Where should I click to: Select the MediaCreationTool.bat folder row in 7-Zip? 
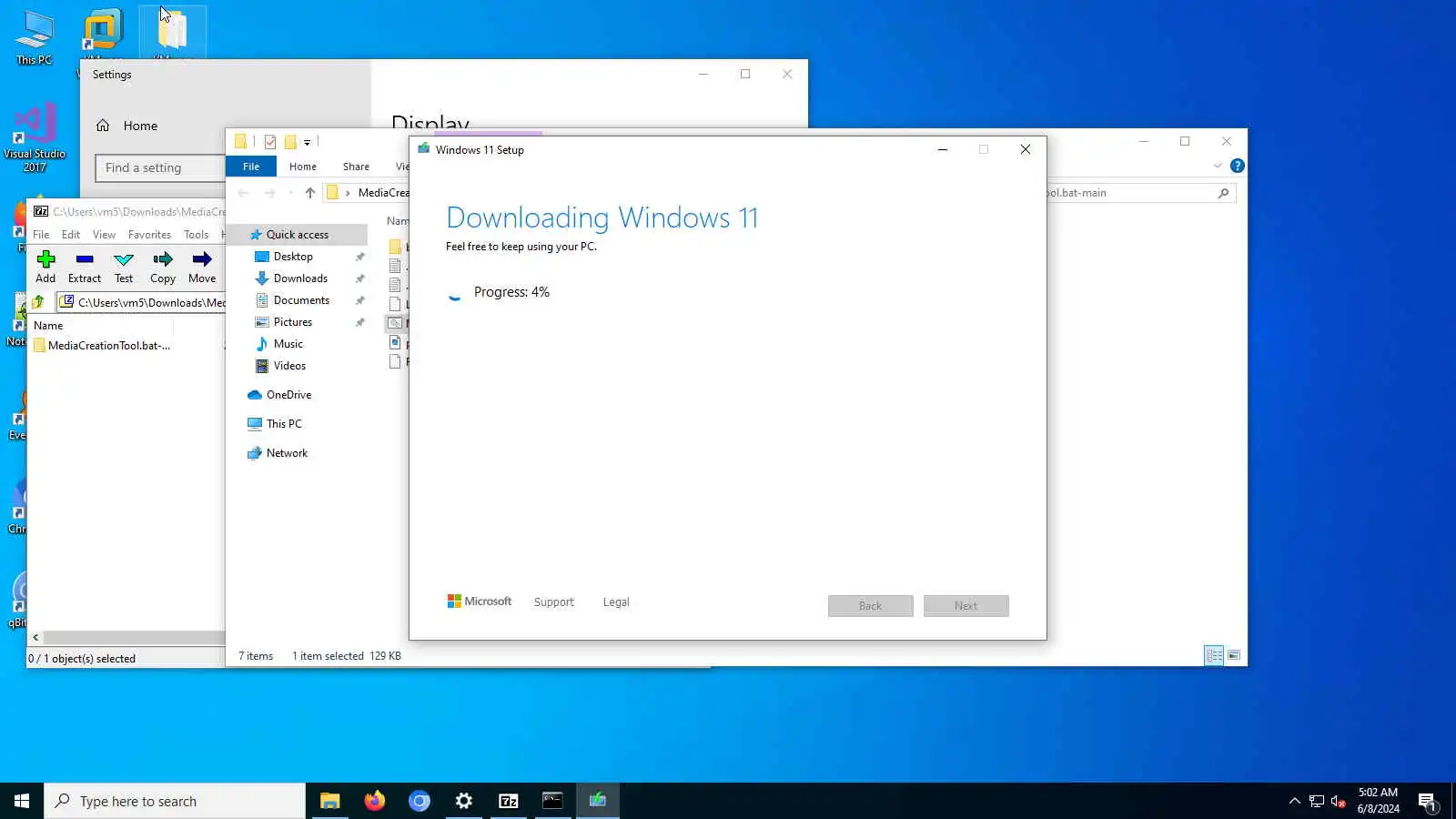tap(109, 346)
